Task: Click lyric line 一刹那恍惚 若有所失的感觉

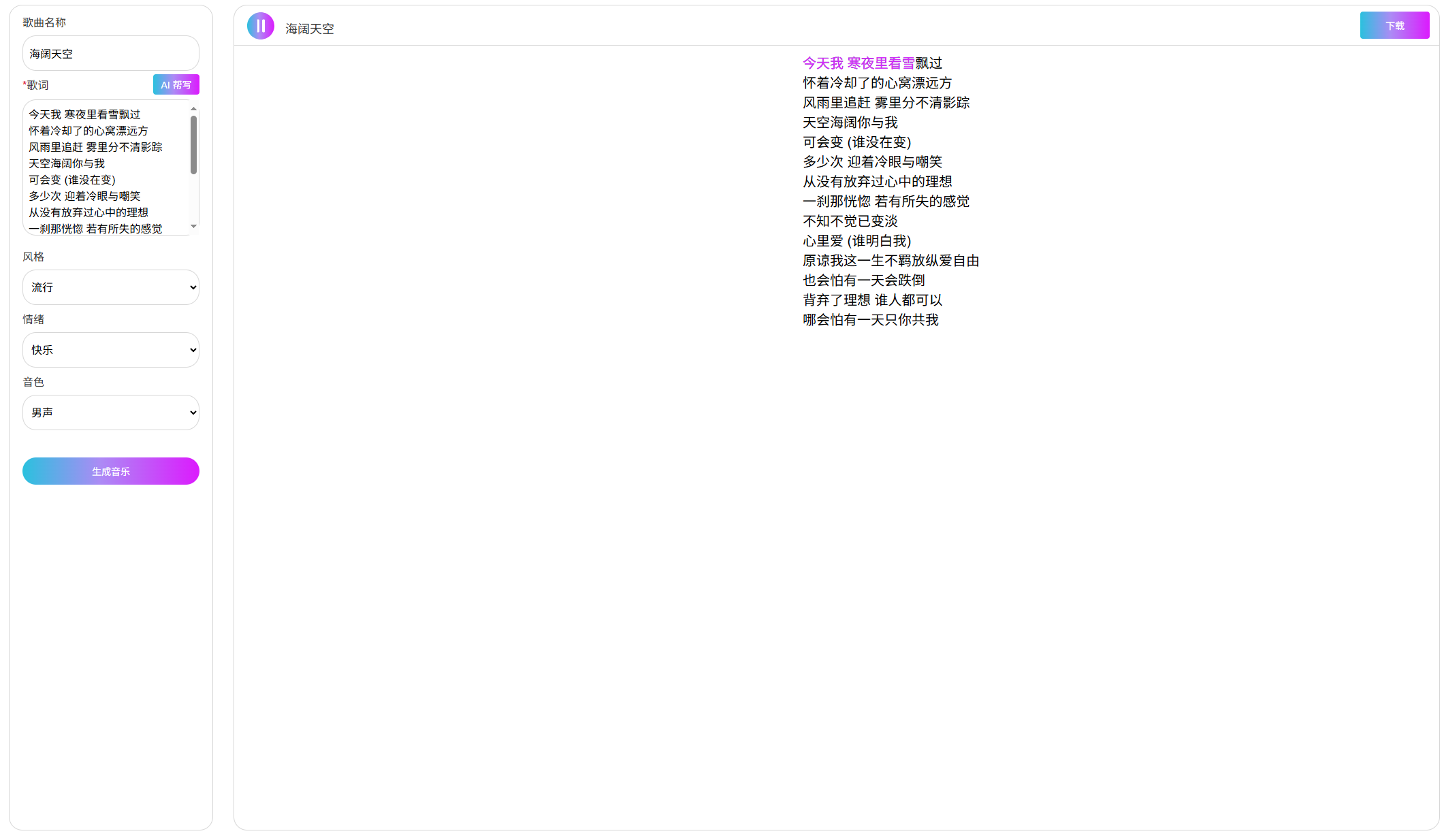Action: pyautogui.click(x=886, y=201)
